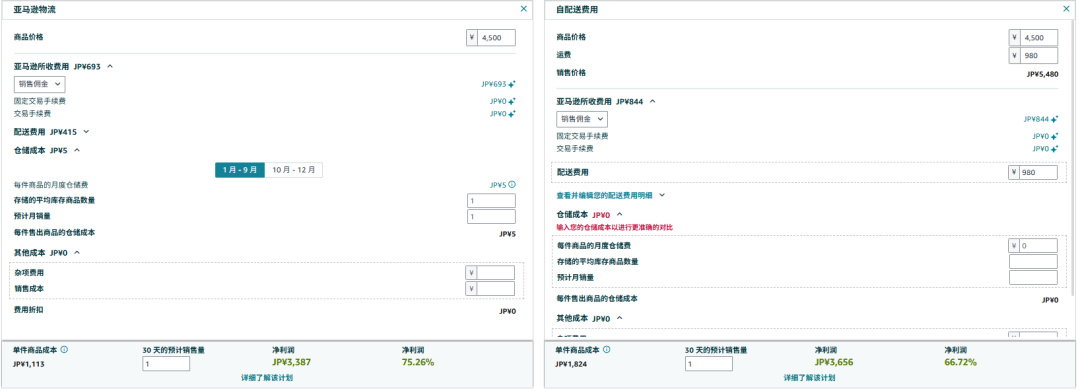Image resolution: width=1080 pixels, height=391 pixels.
Task: Edit 30 天的预计销售量 in 亚马逊物流 panel
Action: (166, 363)
